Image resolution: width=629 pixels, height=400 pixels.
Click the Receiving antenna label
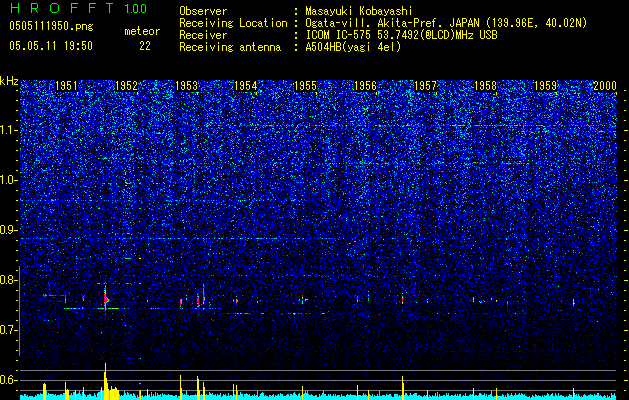pos(230,47)
